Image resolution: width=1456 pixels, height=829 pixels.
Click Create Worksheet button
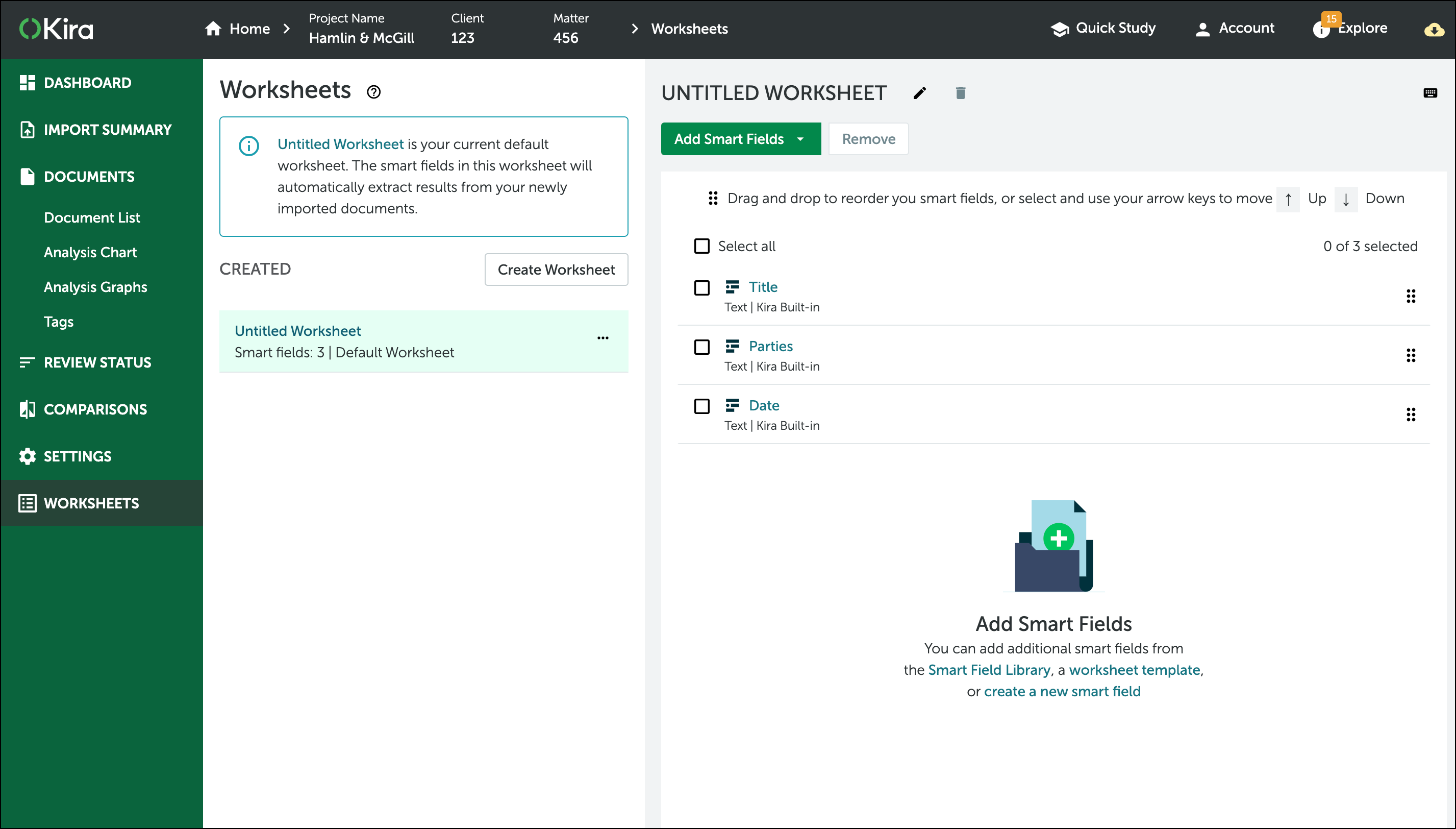click(x=556, y=270)
